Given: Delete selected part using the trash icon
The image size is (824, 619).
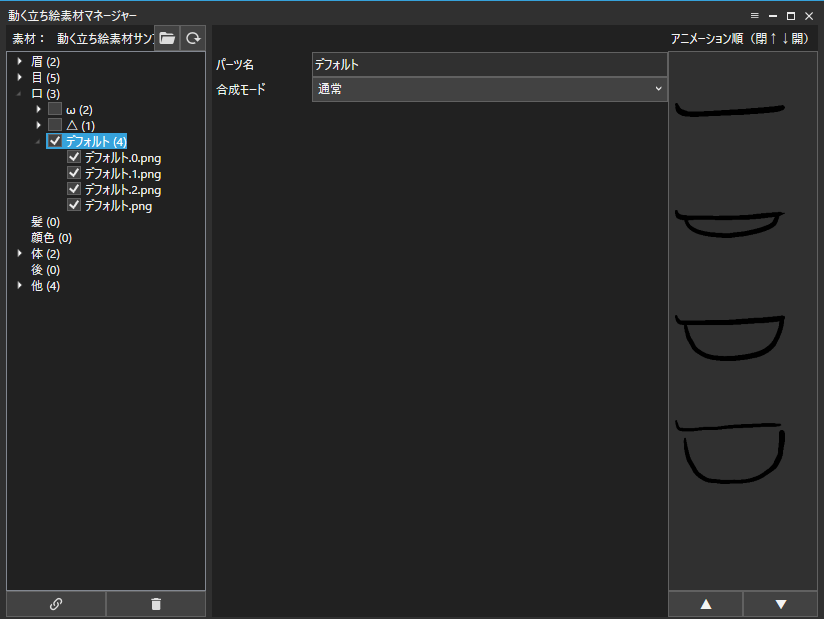Looking at the screenshot, I should click(x=155, y=604).
